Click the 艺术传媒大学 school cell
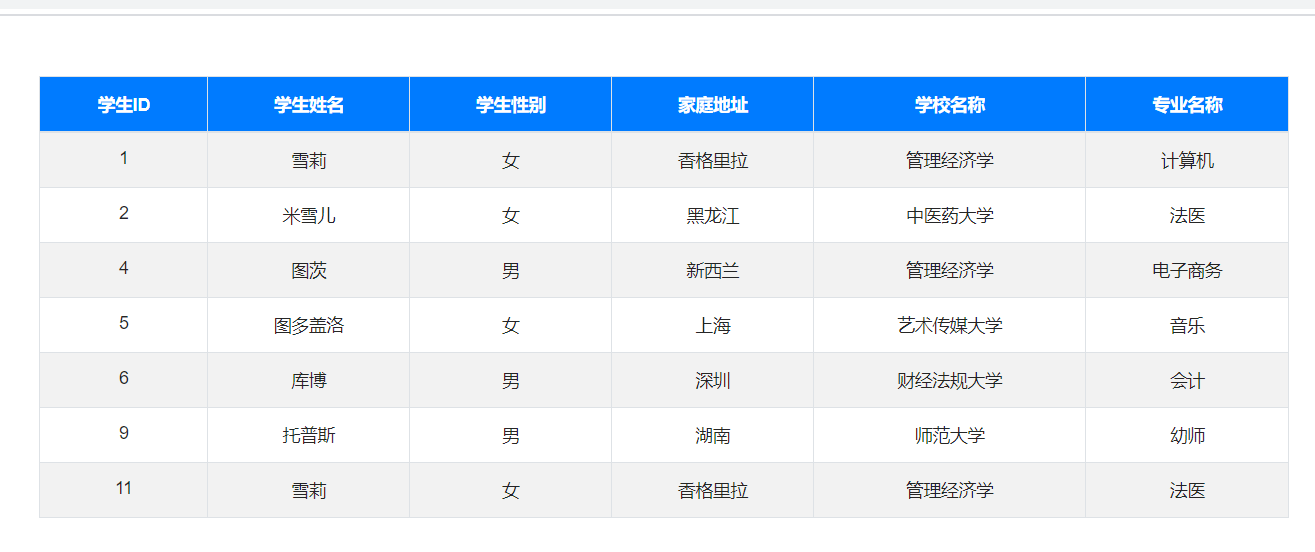 tap(950, 325)
